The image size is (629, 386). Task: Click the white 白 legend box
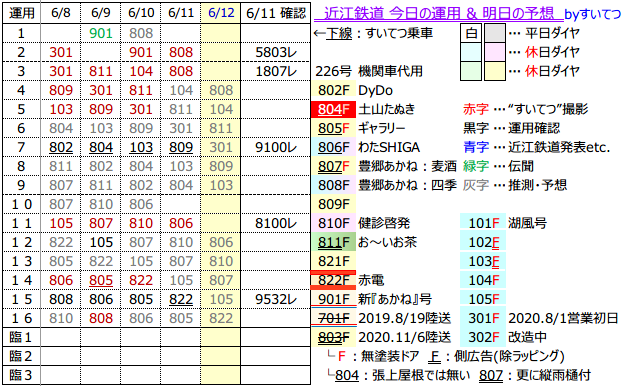471,33
